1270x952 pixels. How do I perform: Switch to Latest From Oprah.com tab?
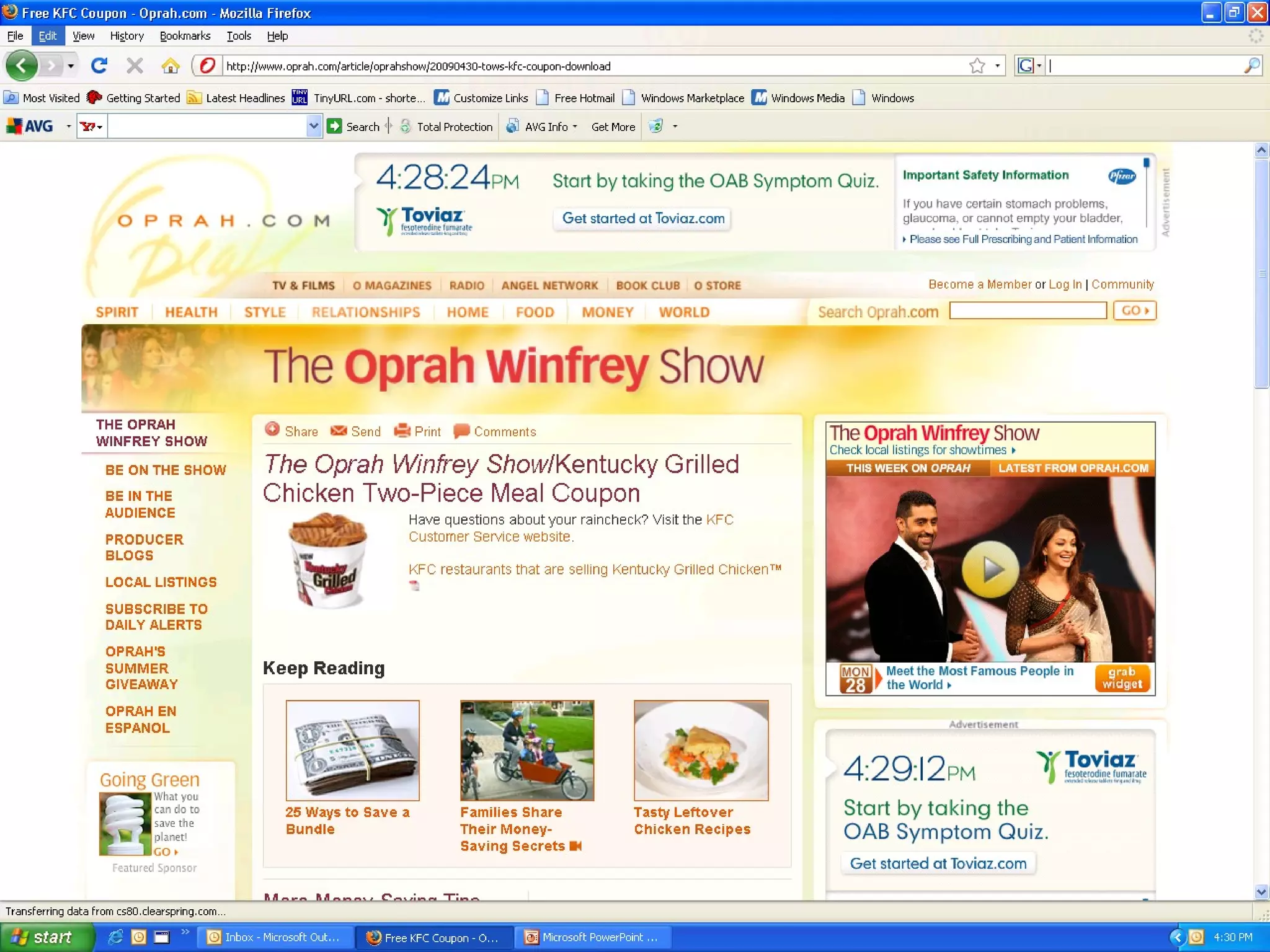coord(1073,469)
